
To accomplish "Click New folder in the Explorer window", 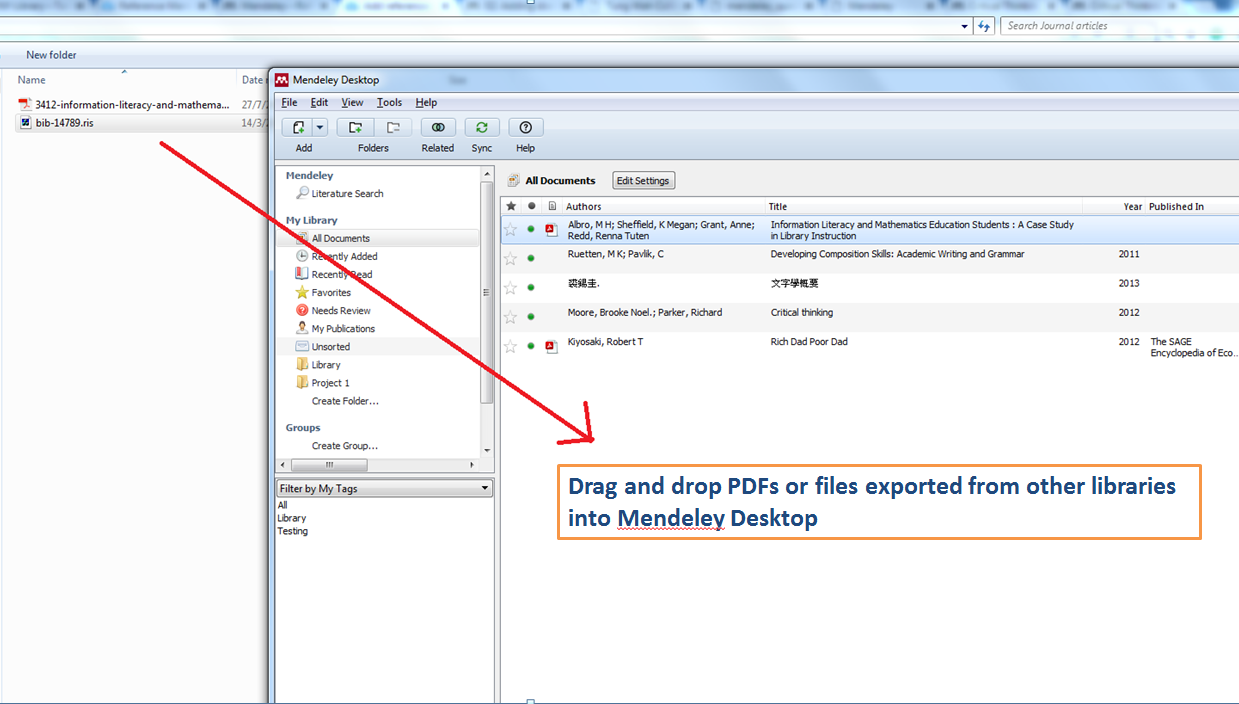I will (51, 55).
